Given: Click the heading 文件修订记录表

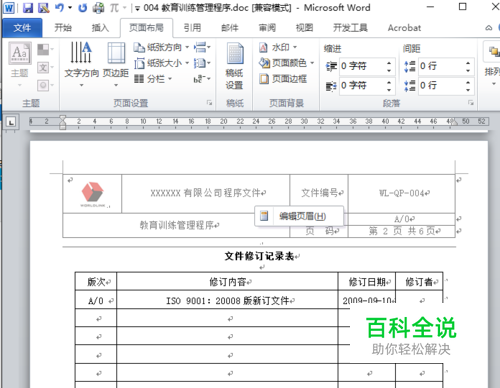Looking at the screenshot, I should click(x=259, y=256).
